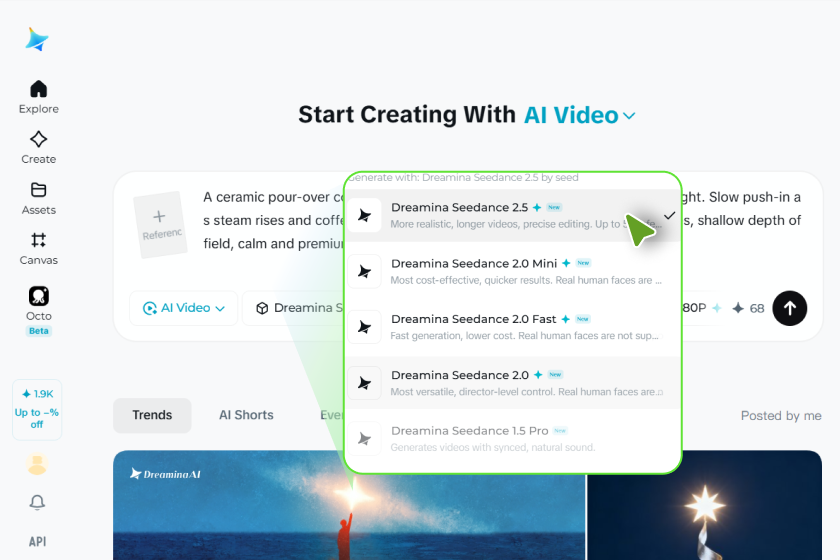The height and width of the screenshot is (560, 840).
Task: Click the New badge beside Seedance 2.5
Action: (x=554, y=207)
